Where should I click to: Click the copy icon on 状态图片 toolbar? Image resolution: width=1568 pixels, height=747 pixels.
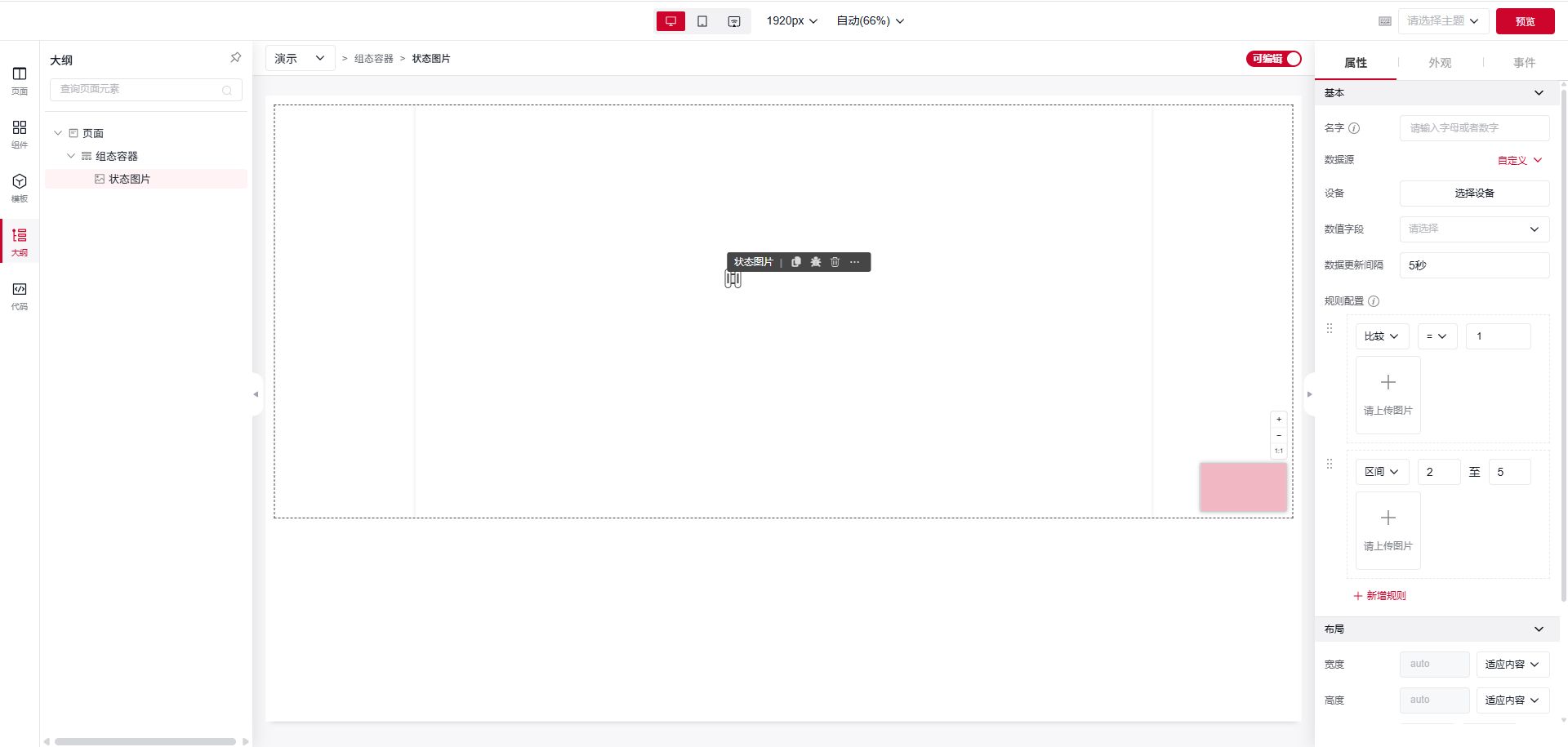pyautogui.click(x=796, y=262)
